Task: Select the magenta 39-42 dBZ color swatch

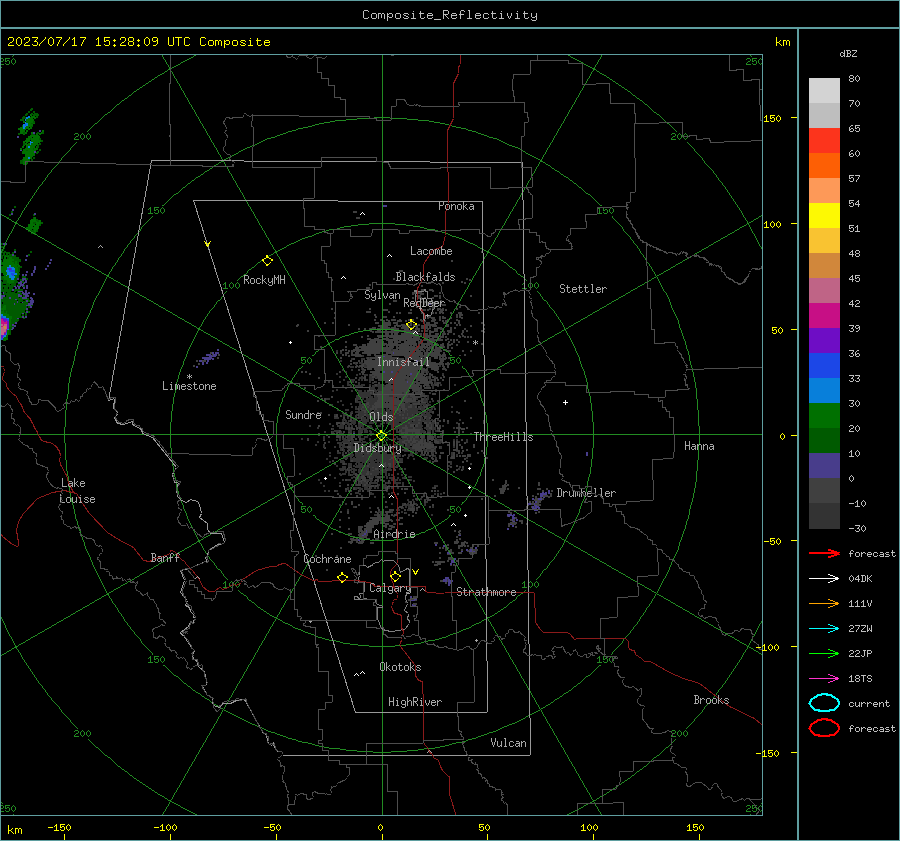Action: 824,316
